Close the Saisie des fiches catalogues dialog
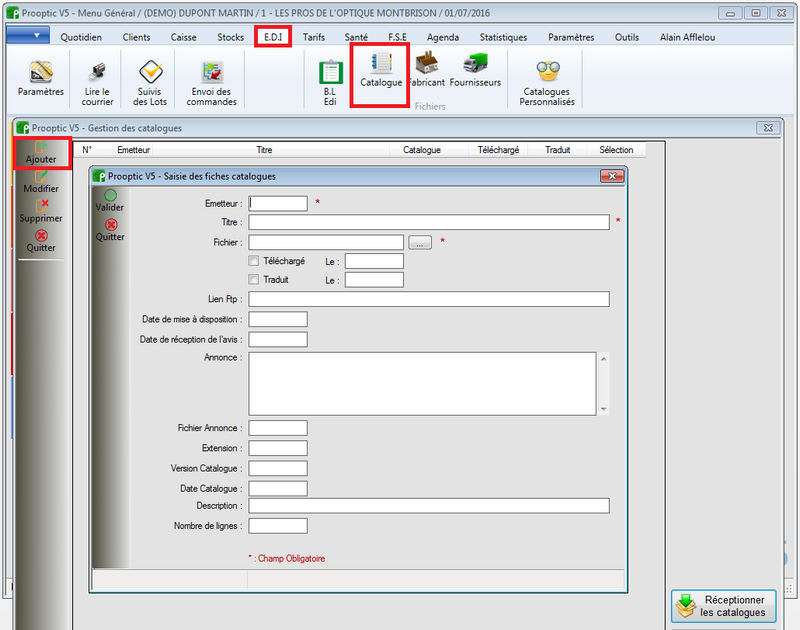The height and width of the screenshot is (630, 800). point(612,176)
